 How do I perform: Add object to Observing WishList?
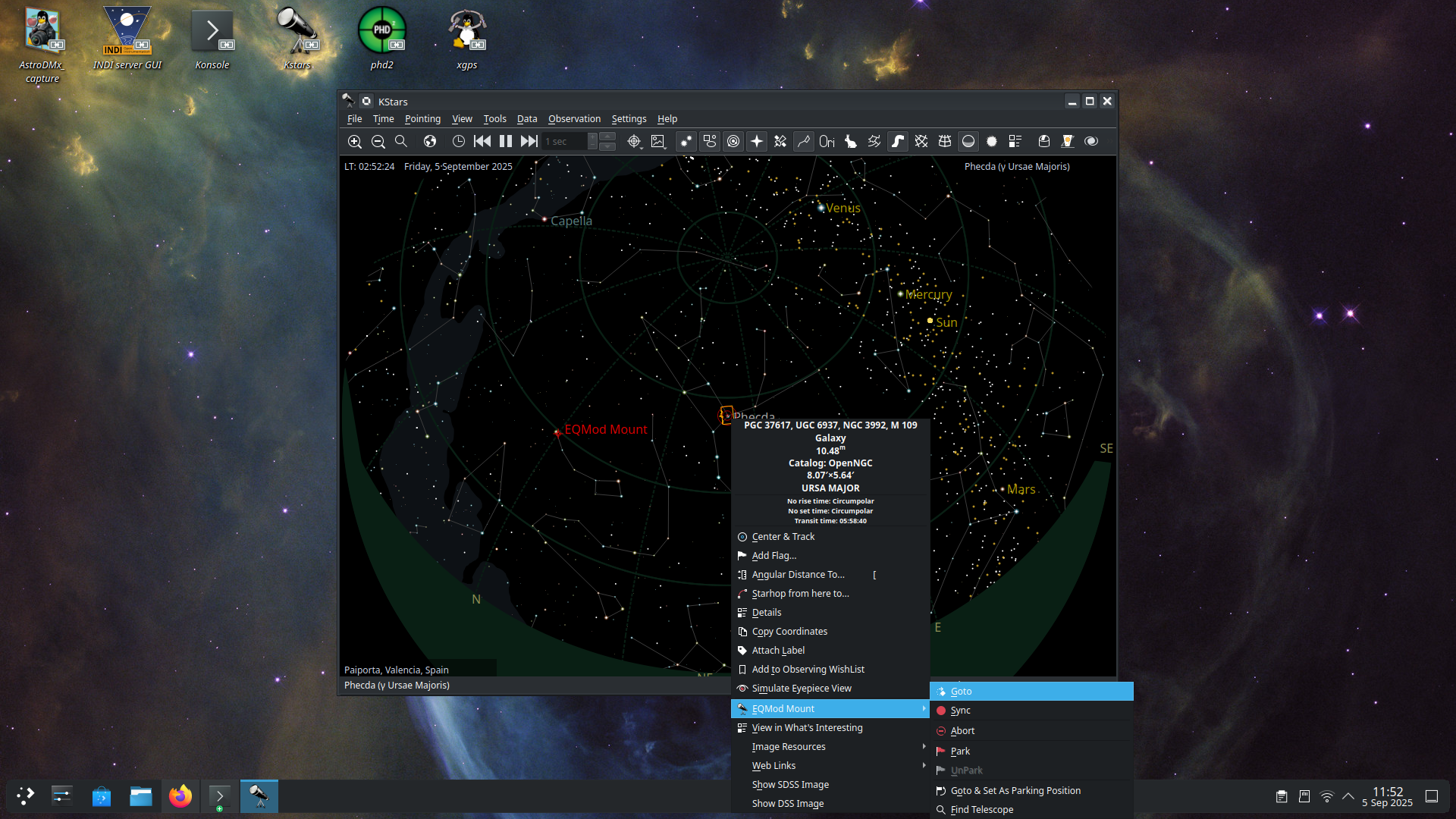830,670
